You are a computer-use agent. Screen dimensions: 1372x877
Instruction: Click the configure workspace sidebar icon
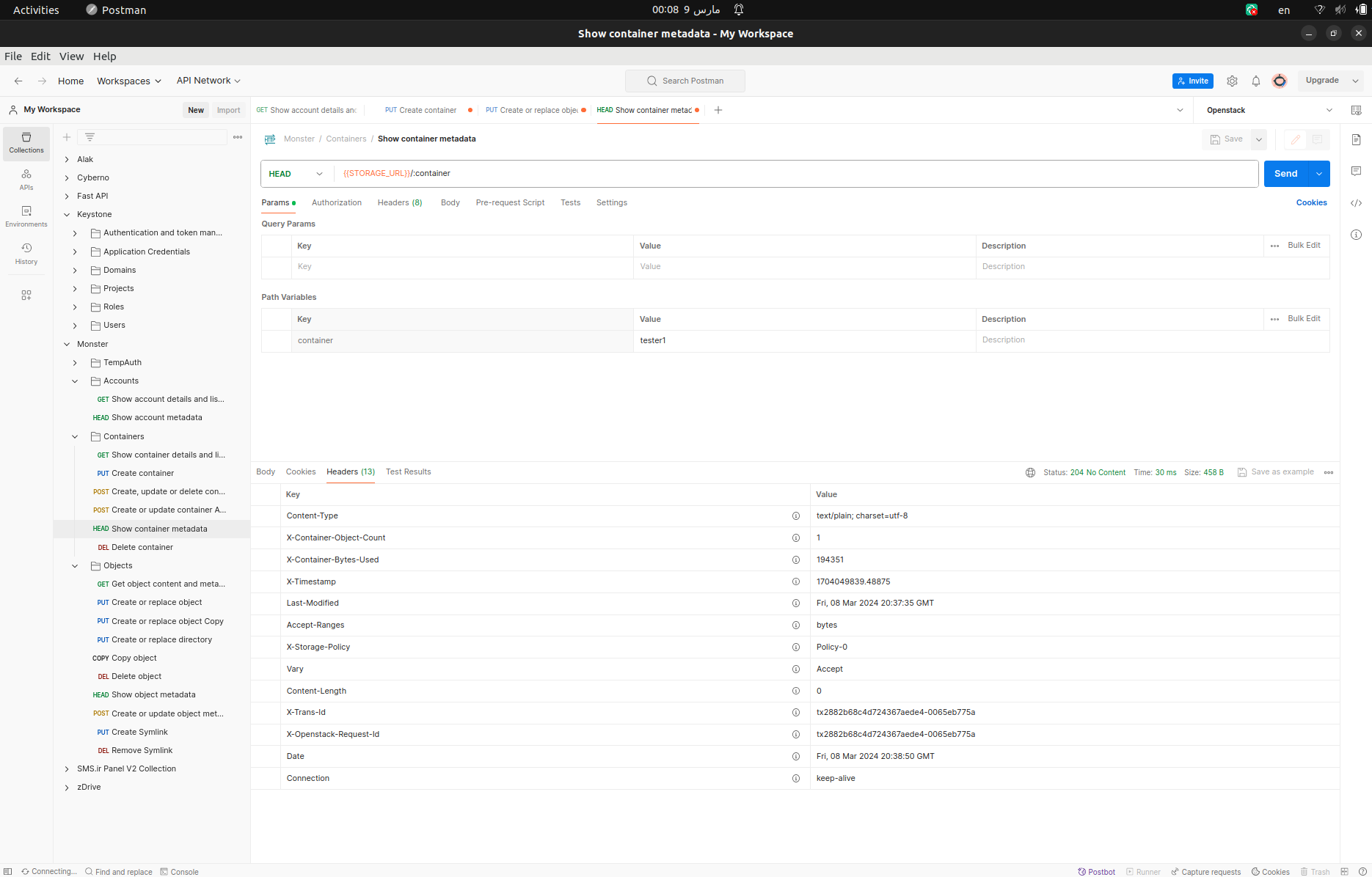(26, 295)
